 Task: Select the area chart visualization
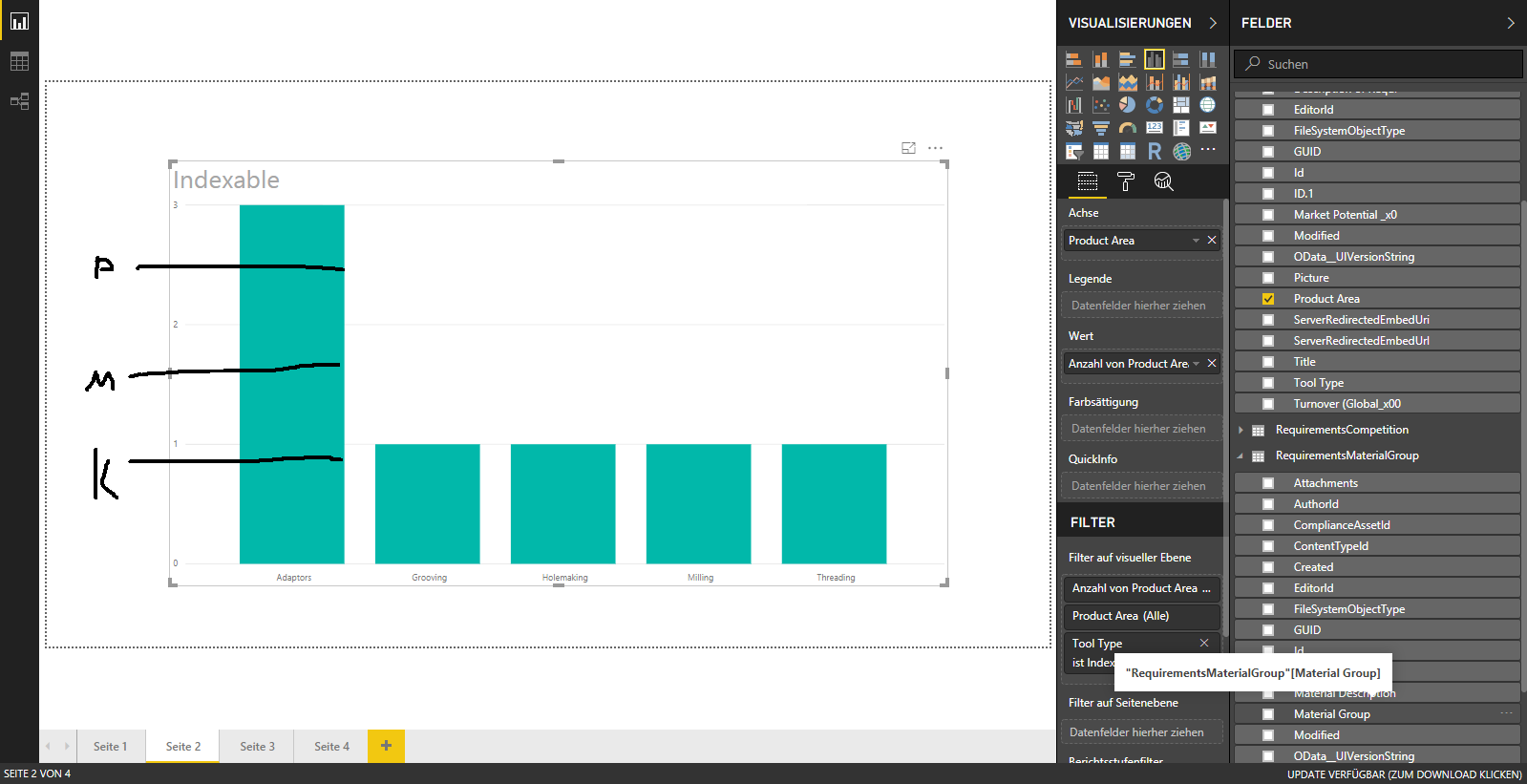tap(1101, 82)
